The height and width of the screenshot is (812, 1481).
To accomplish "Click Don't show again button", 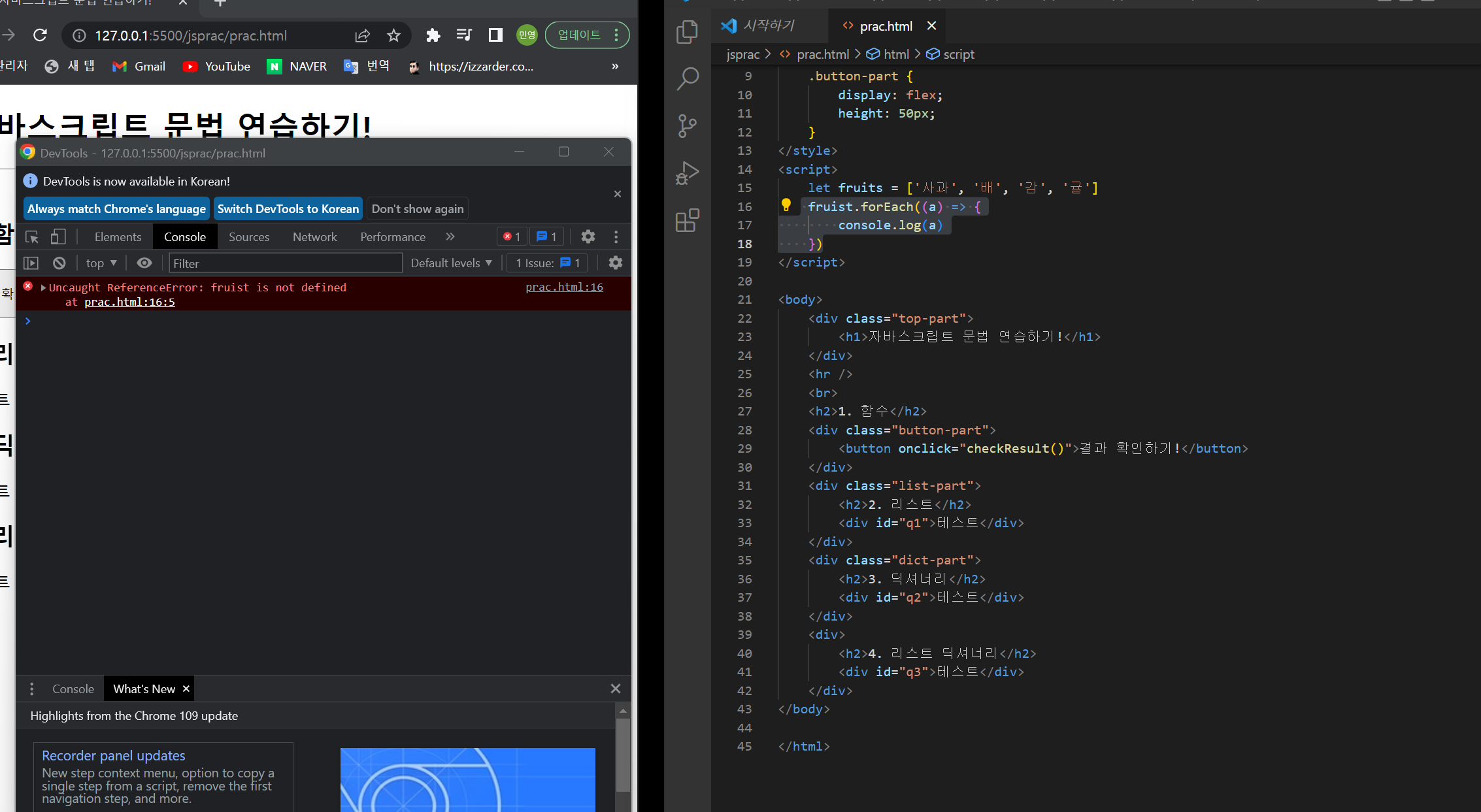I will (x=418, y=209).
